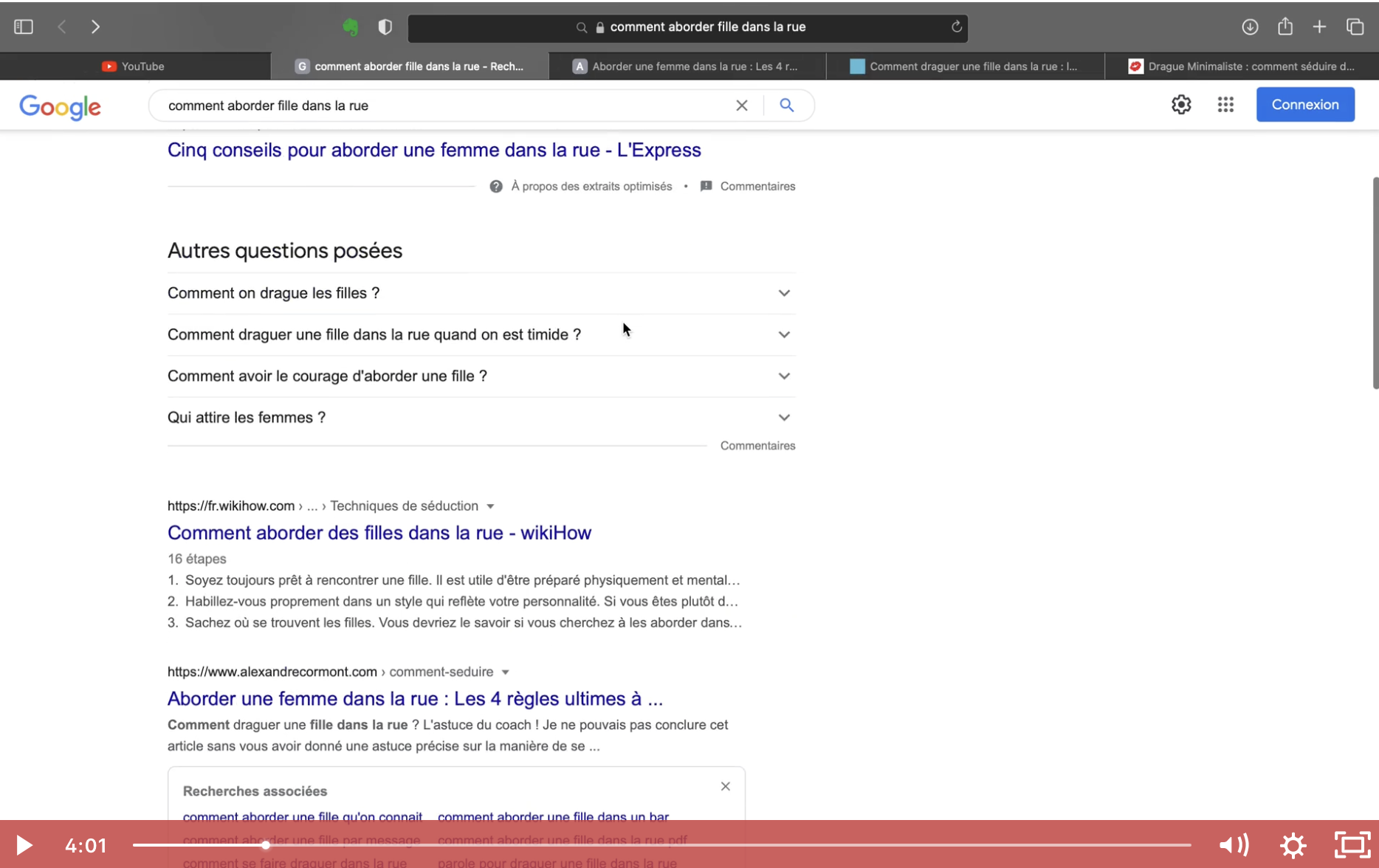The height and width of the screenshot is (868, 1379).
Task: Click the Google logo
Action: (61, 106)
